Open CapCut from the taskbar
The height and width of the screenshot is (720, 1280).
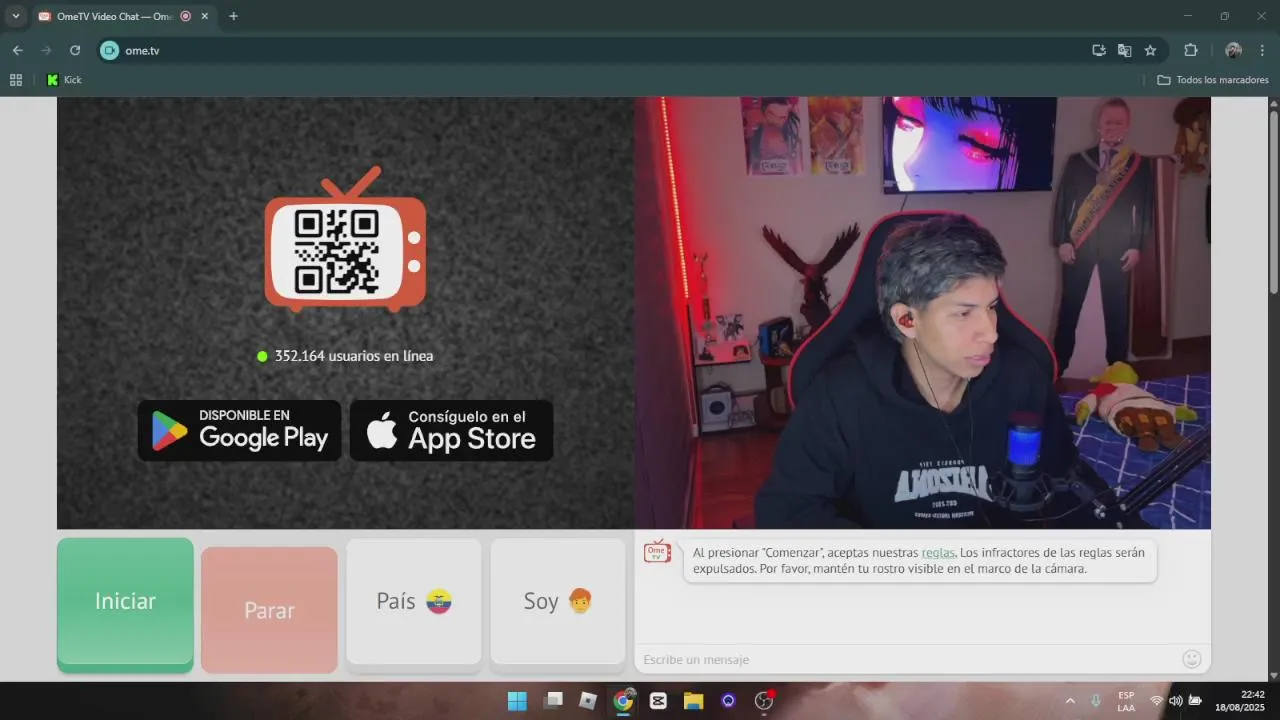click(658, 701)
